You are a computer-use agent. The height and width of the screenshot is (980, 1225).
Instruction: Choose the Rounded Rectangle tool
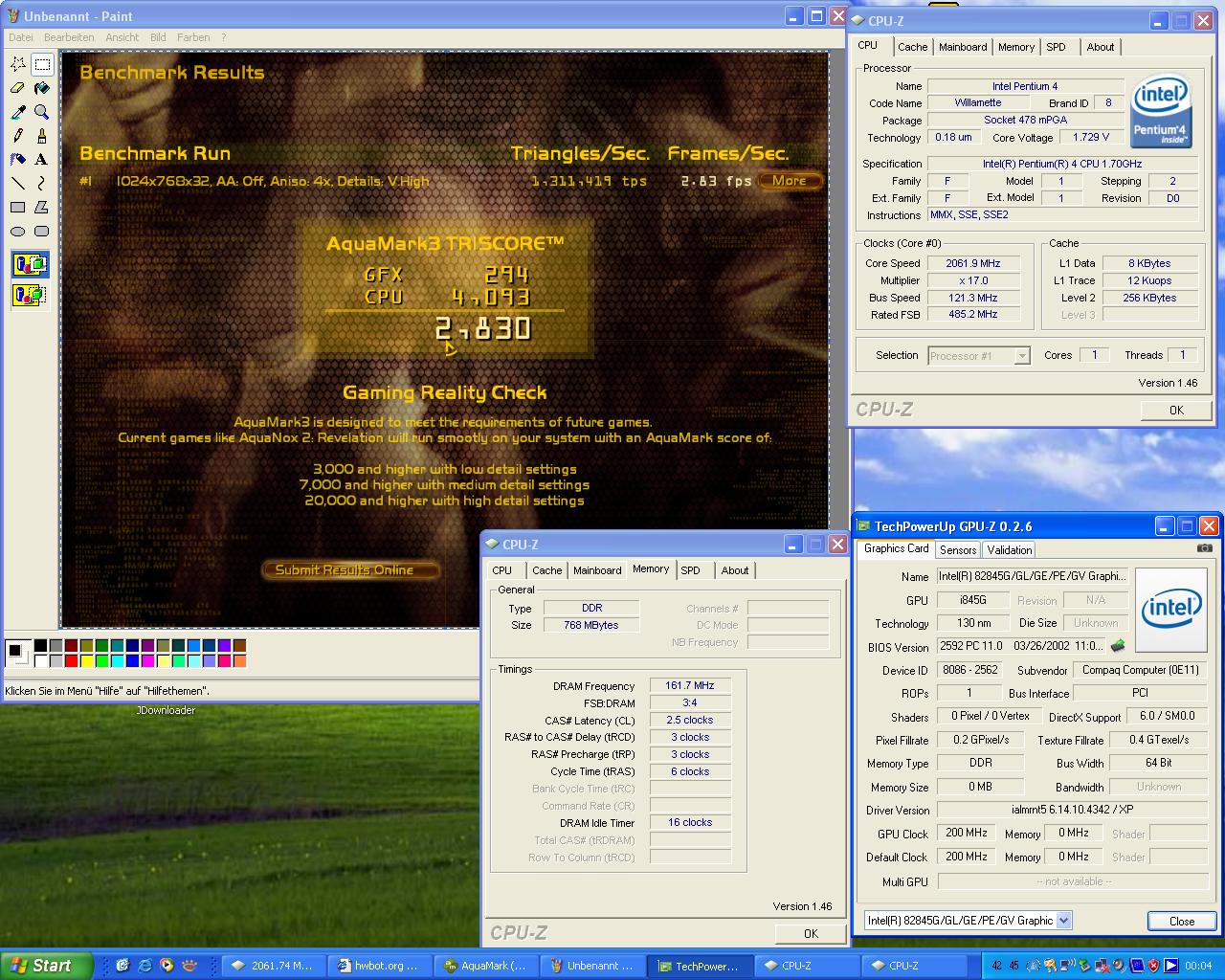(41, 232)
